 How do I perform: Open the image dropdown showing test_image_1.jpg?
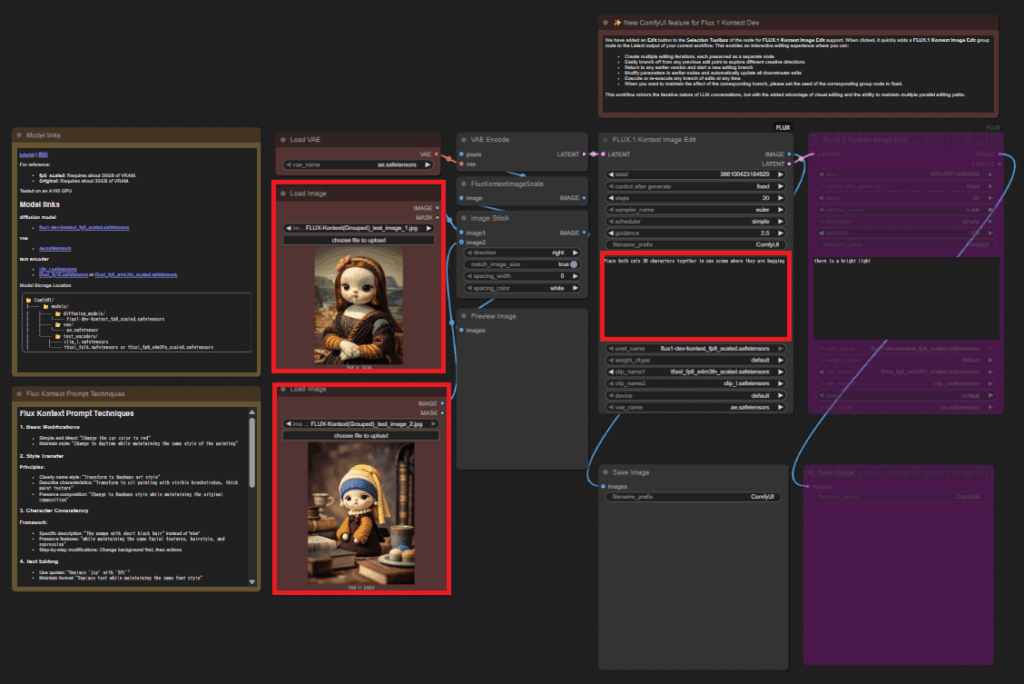359,229
